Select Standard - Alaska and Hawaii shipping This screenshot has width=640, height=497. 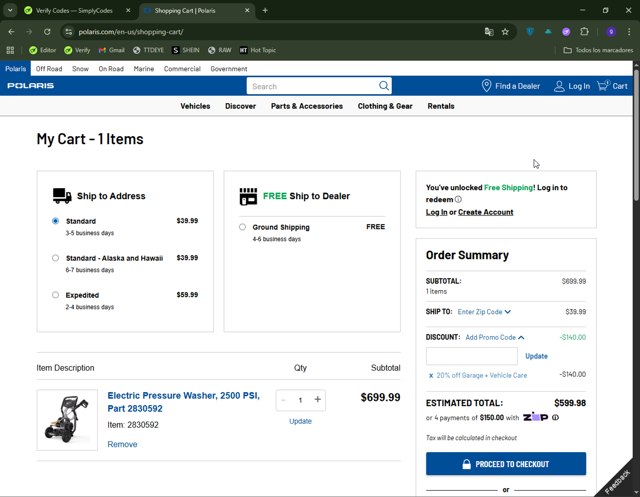(56, 258)
